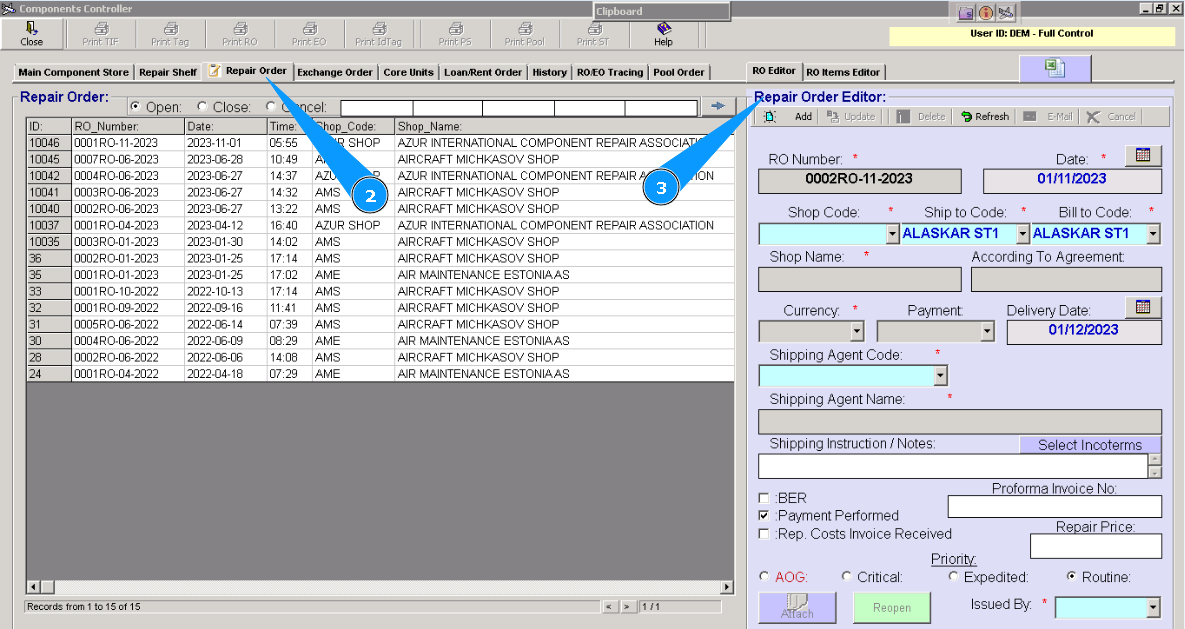Screen dimensions: 1185x629
Task: Click Reopen button
Action: coord(892,607)
